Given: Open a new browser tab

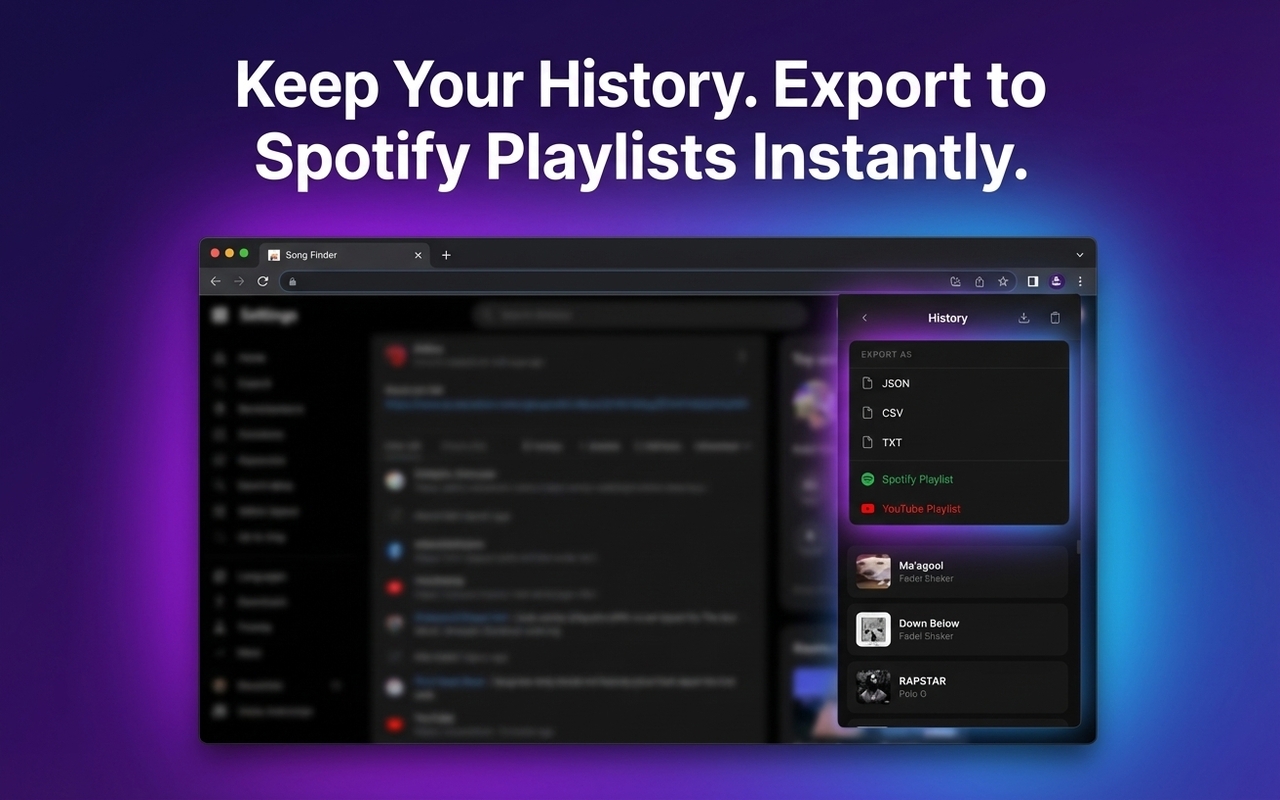Looking at the screenshot, I should click(x=446, y=255).
